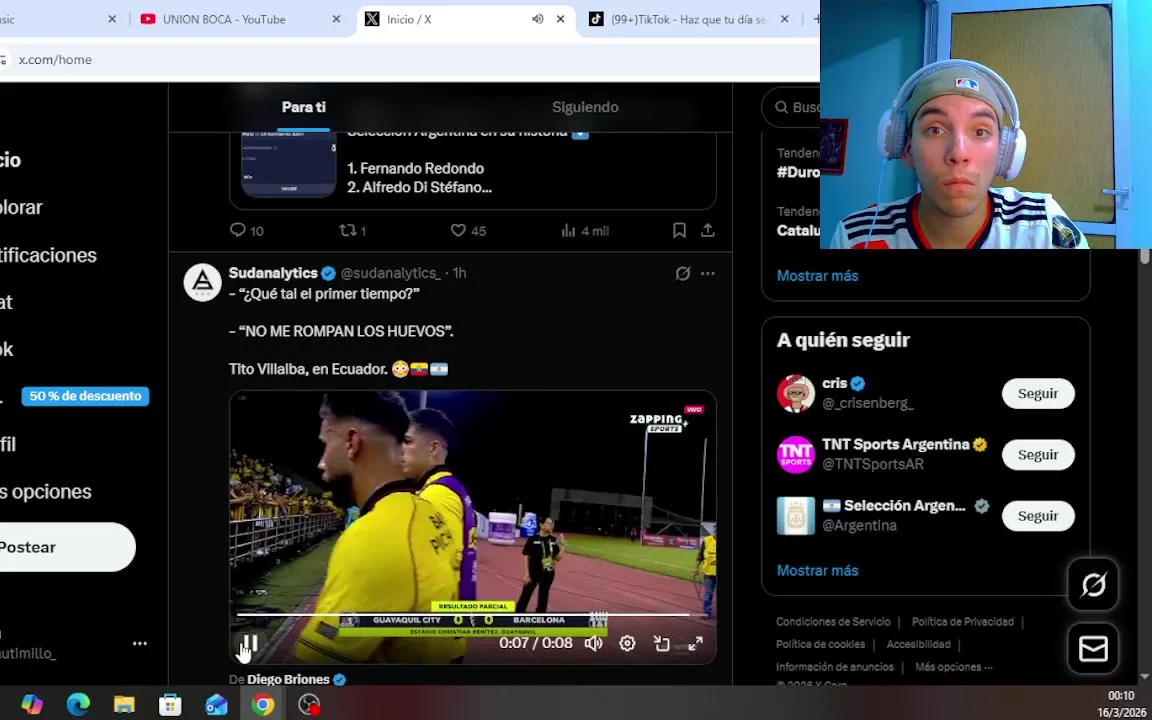Expand Más opciones in the footer

[x=954, y=667]
